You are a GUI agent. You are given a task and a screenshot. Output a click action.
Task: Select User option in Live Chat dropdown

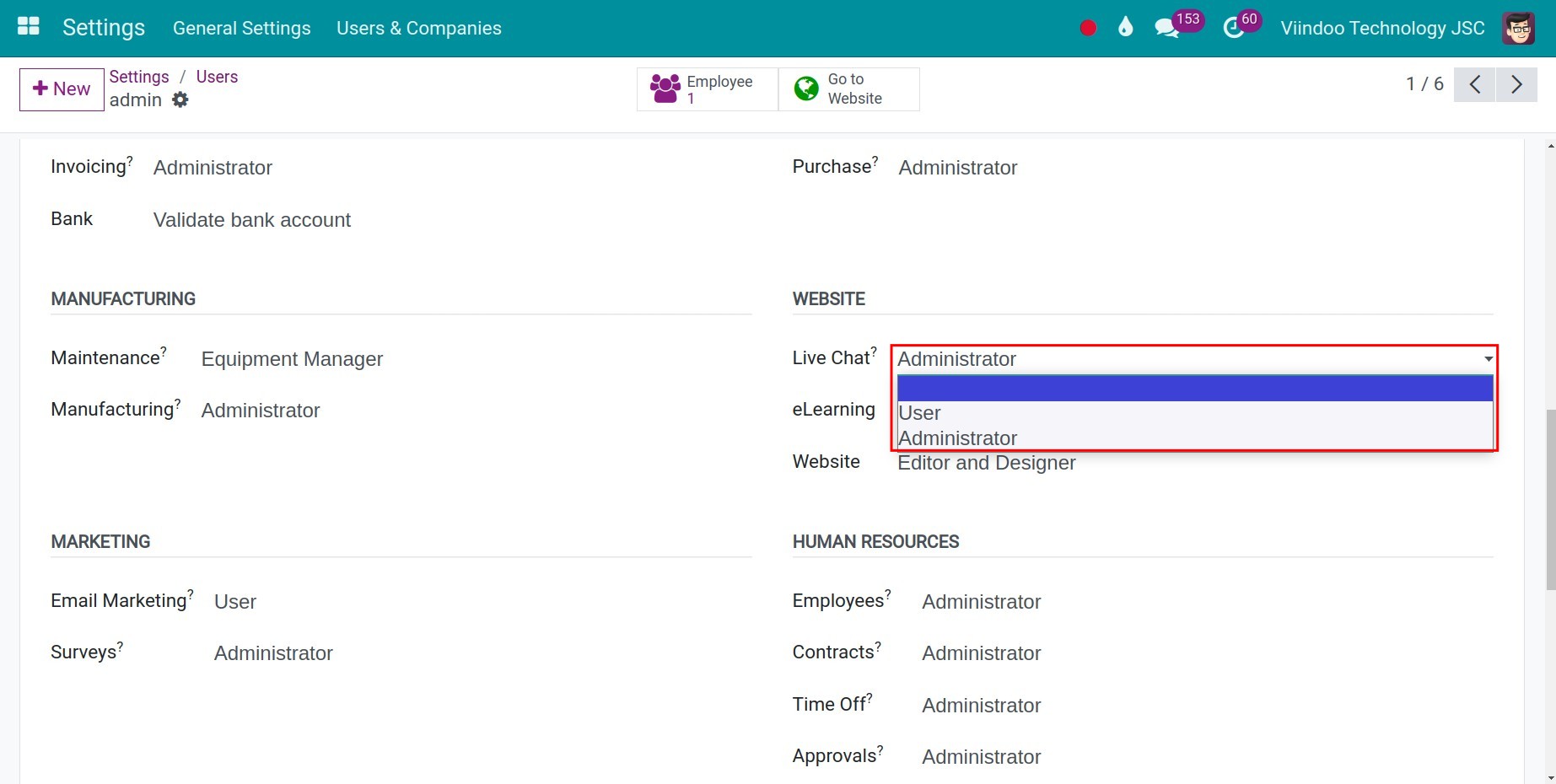(1195, 413)
